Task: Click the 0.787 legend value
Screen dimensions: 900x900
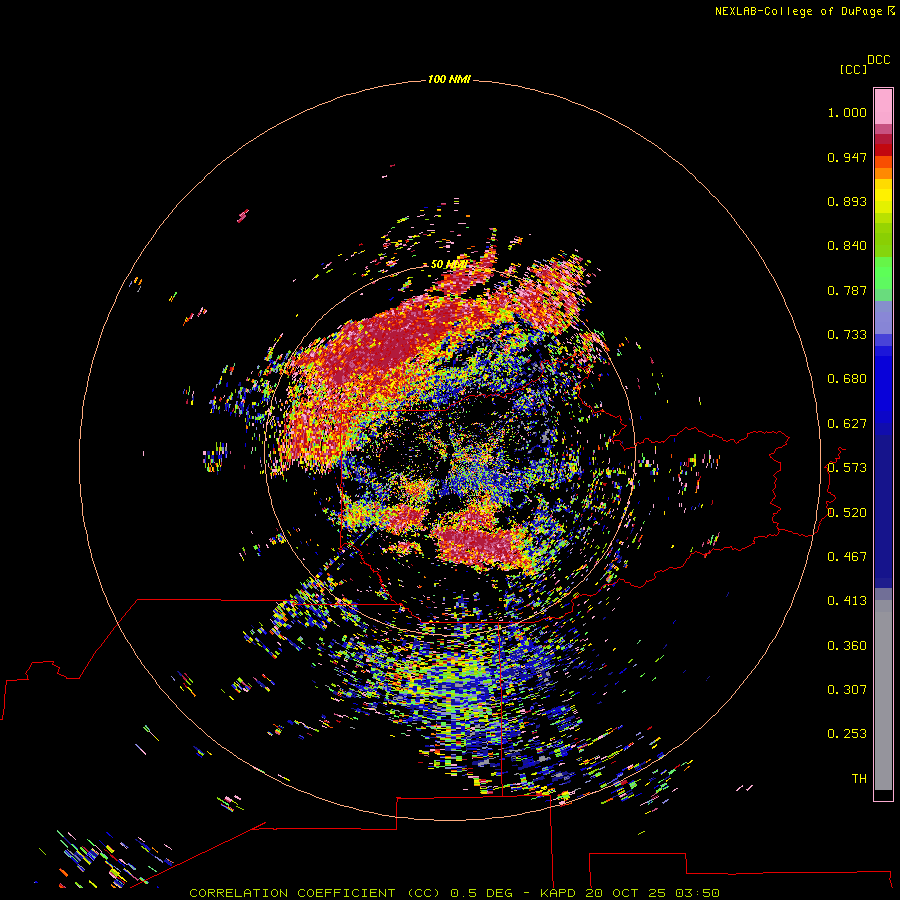Action: click(847, 290)
